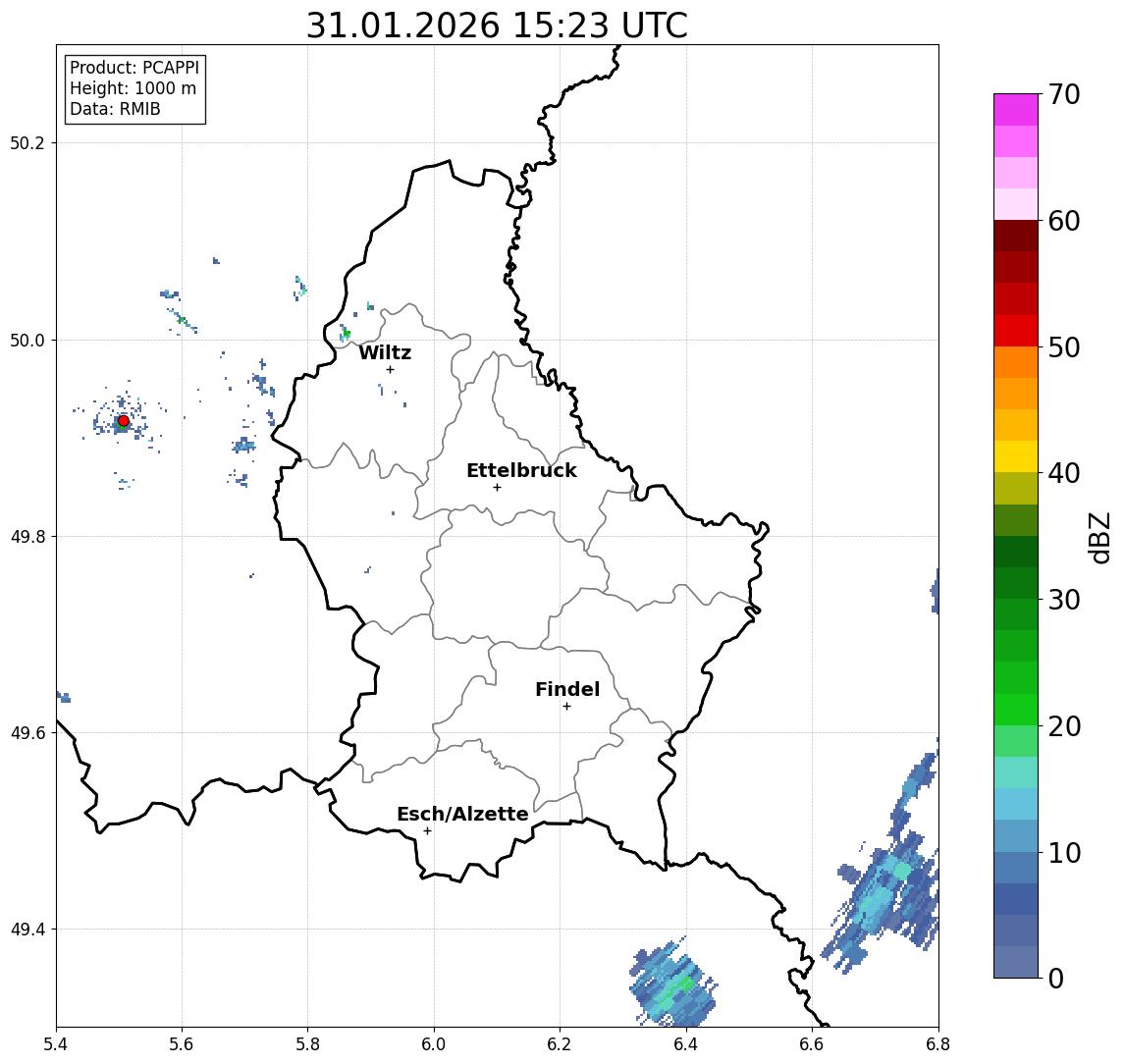Click the colorbar tick label 50

tap(1064, 347)
